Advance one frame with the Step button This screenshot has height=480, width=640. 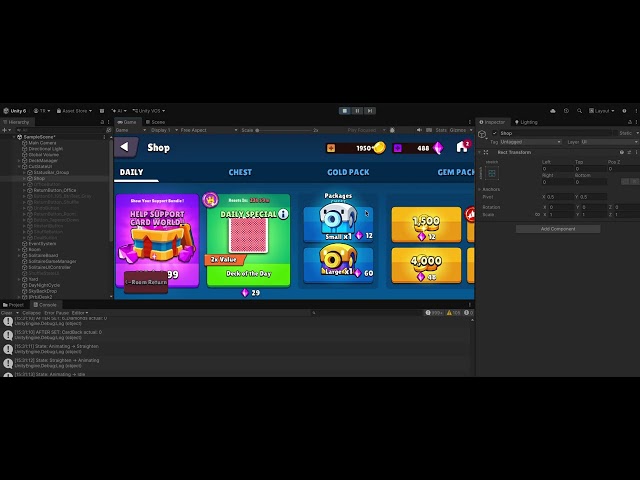(x=370, y=111)
